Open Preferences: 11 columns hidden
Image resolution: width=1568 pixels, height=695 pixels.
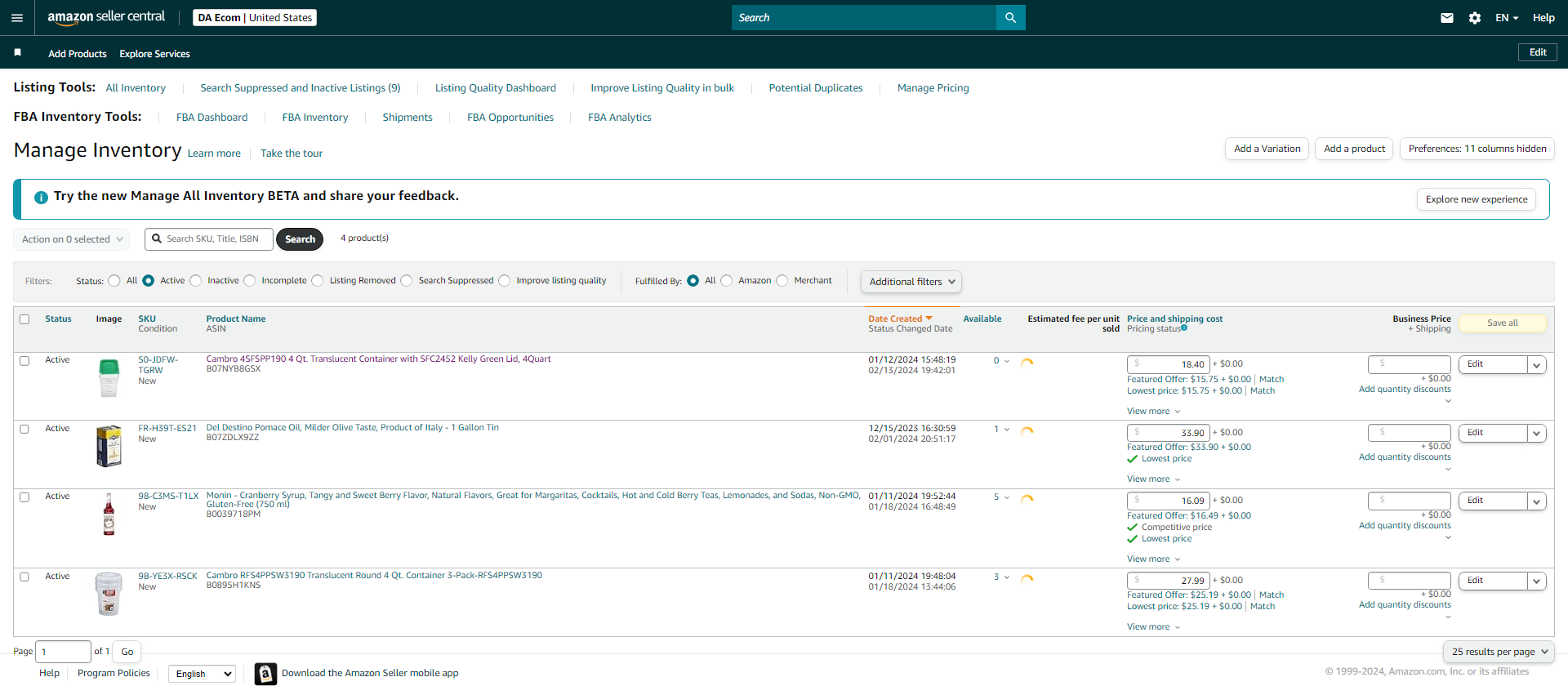pyautogui.click(x=1477, y=149)
